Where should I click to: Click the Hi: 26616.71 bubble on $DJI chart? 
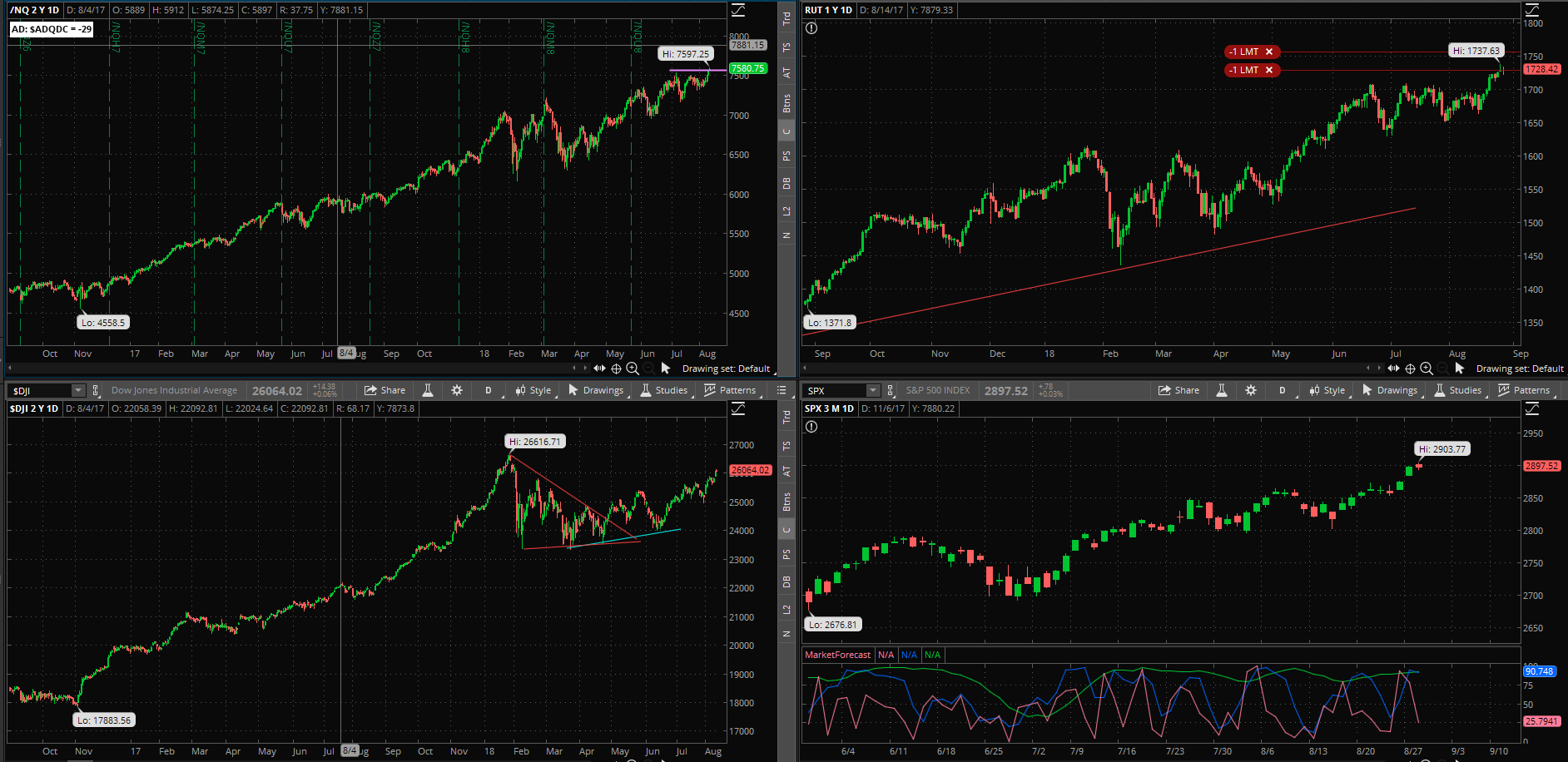[535, 442]
